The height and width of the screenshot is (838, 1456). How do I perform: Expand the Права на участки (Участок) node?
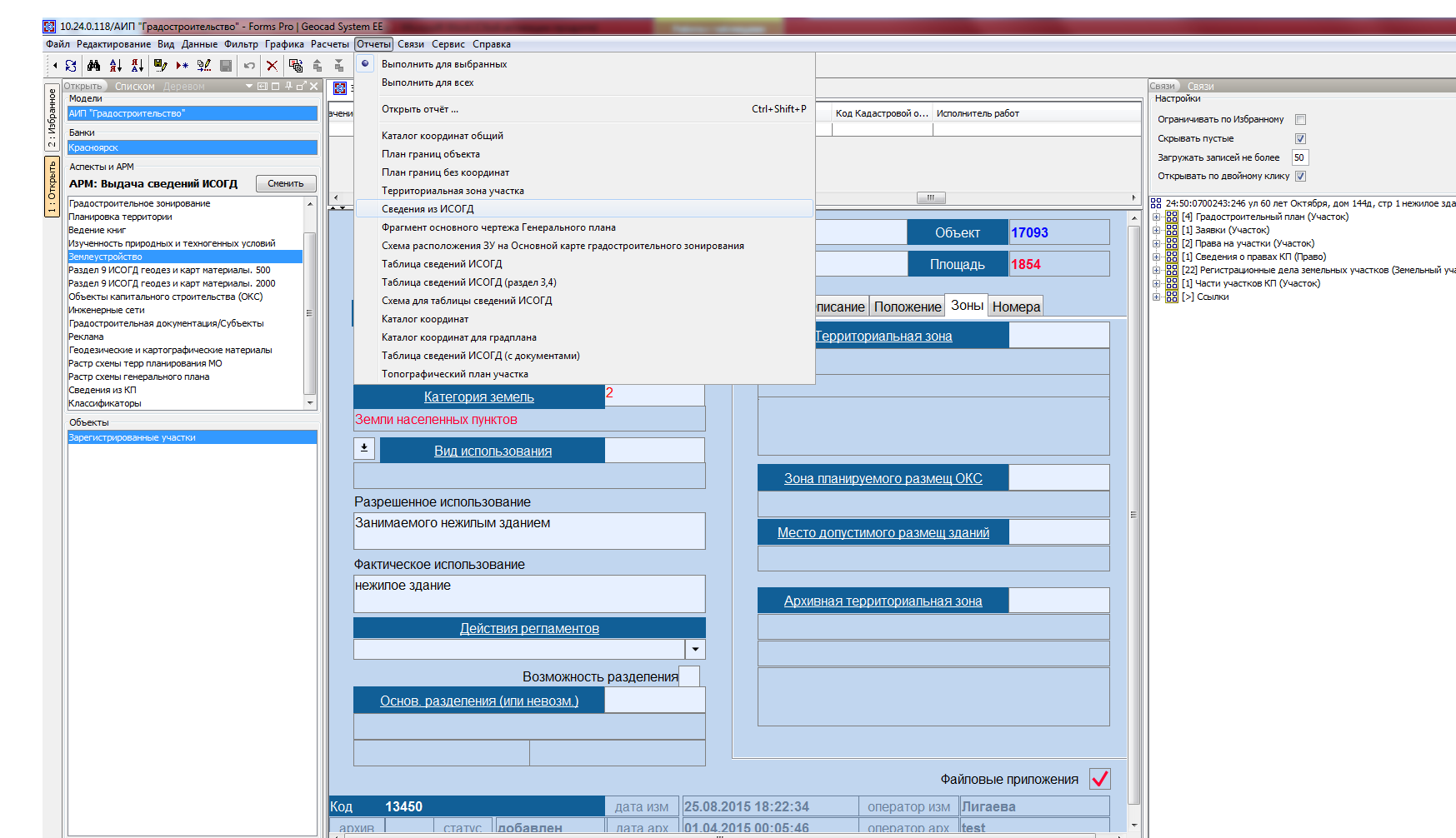[x=1156, y=243]
